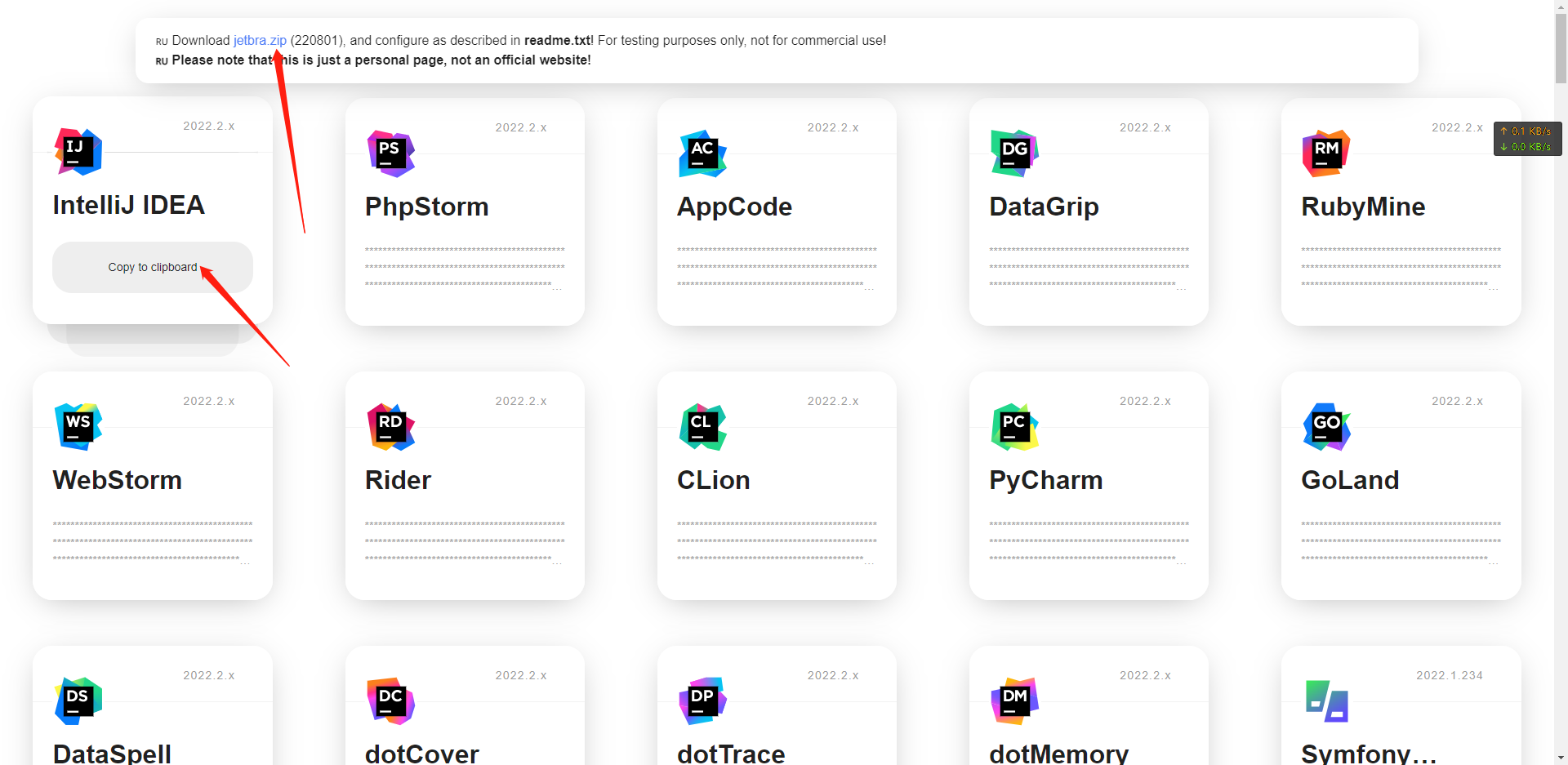Click the 2022.2.x version on GoLand card

(x=1458, y=401)
